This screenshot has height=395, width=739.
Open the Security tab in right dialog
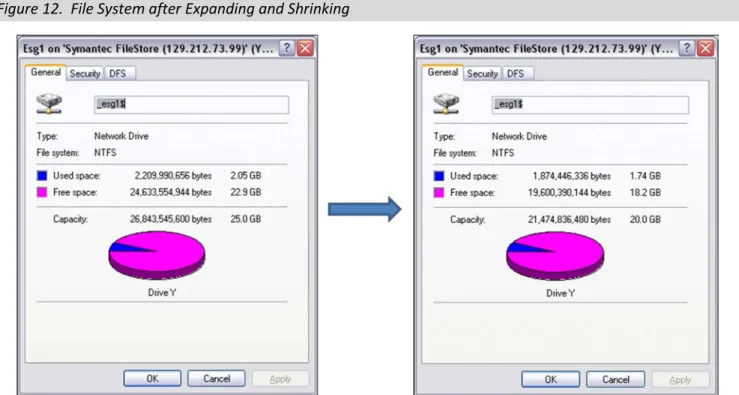pos(482,74)
